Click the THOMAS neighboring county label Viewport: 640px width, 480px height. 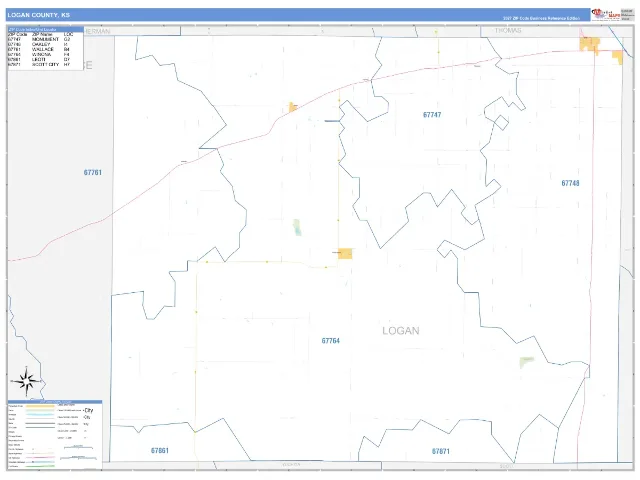[x=508, y=31]
